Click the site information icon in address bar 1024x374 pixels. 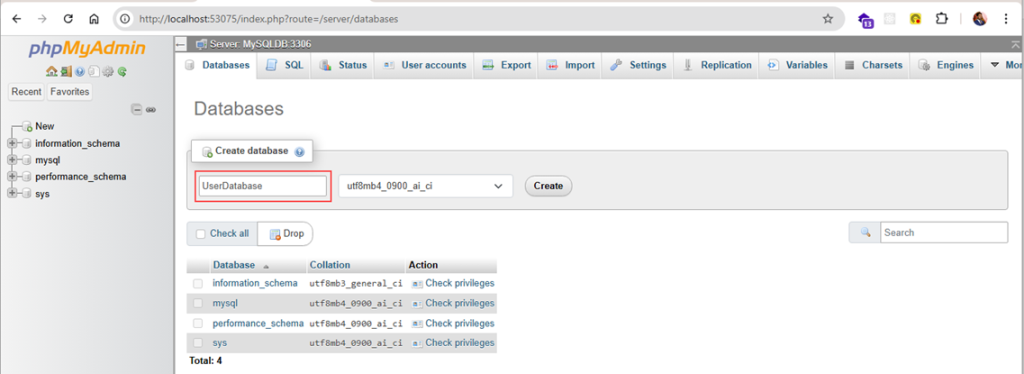(125, 19)
